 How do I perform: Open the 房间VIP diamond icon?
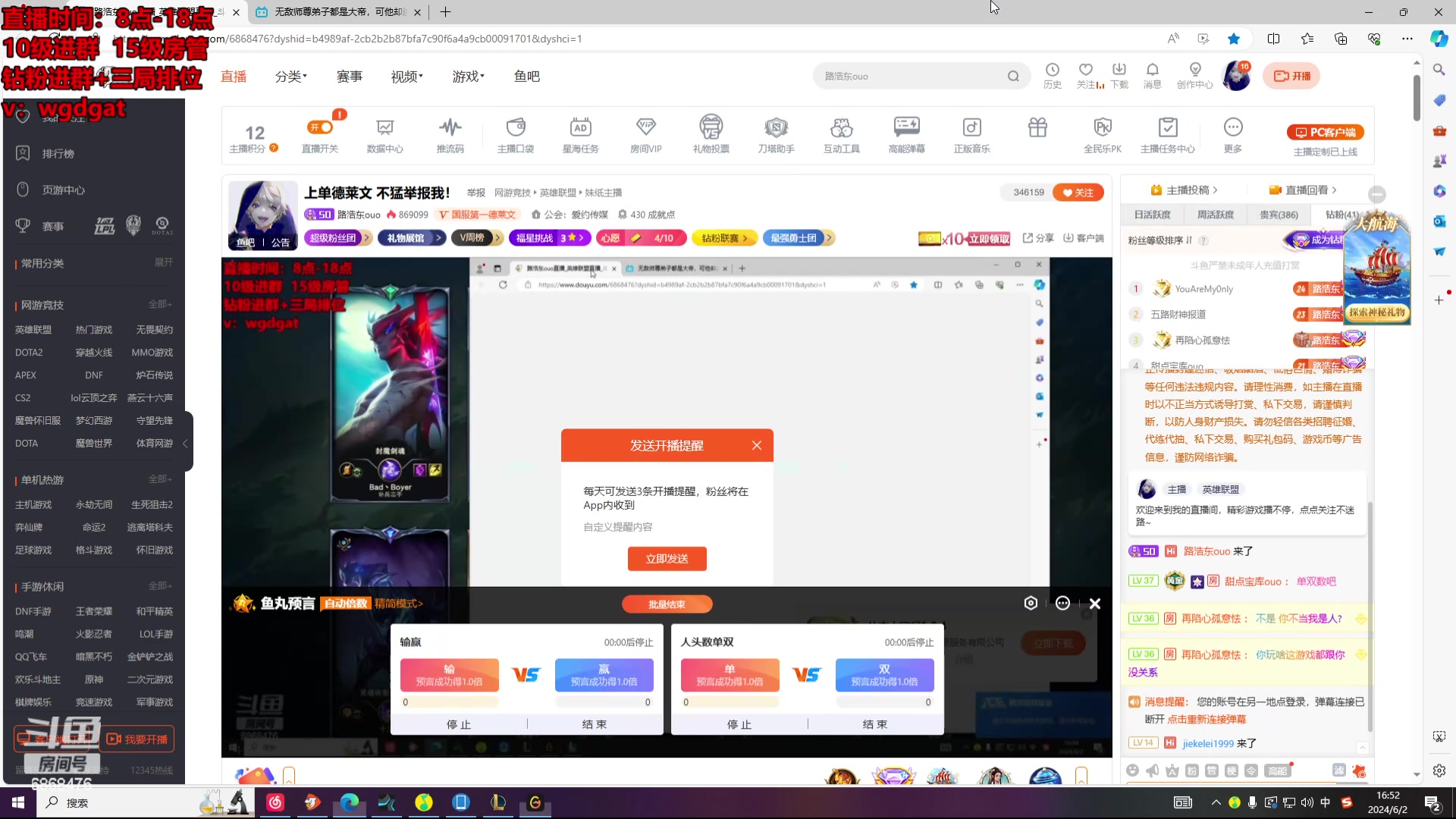pyautogui.click(x=646, y=135)
